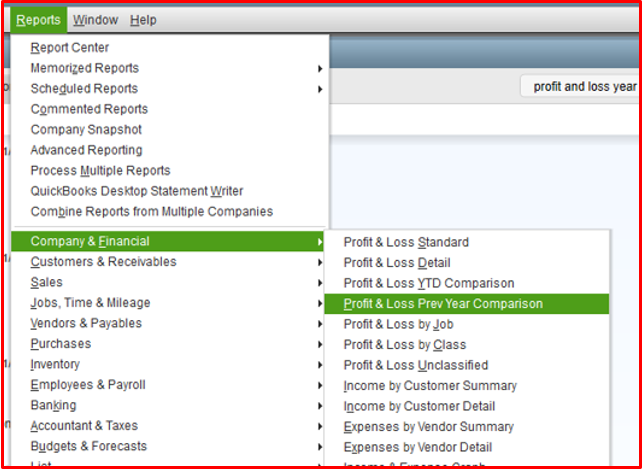Screen dimensions: 644x470
Task: Open Company Snapshot
Action: pos(169,130)
